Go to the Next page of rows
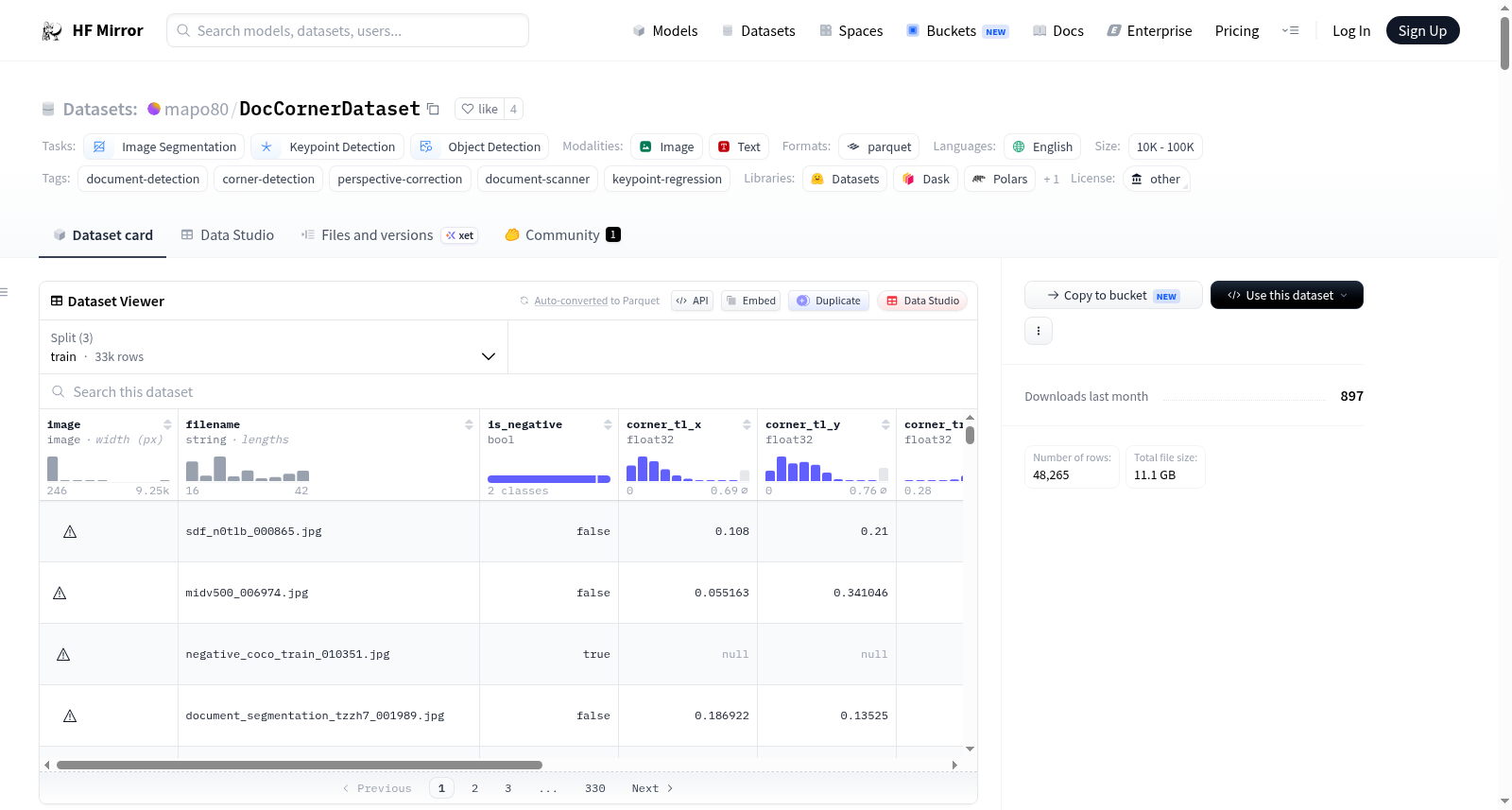Viewport: 1512px width, 810px height. (x=652, y=788)
